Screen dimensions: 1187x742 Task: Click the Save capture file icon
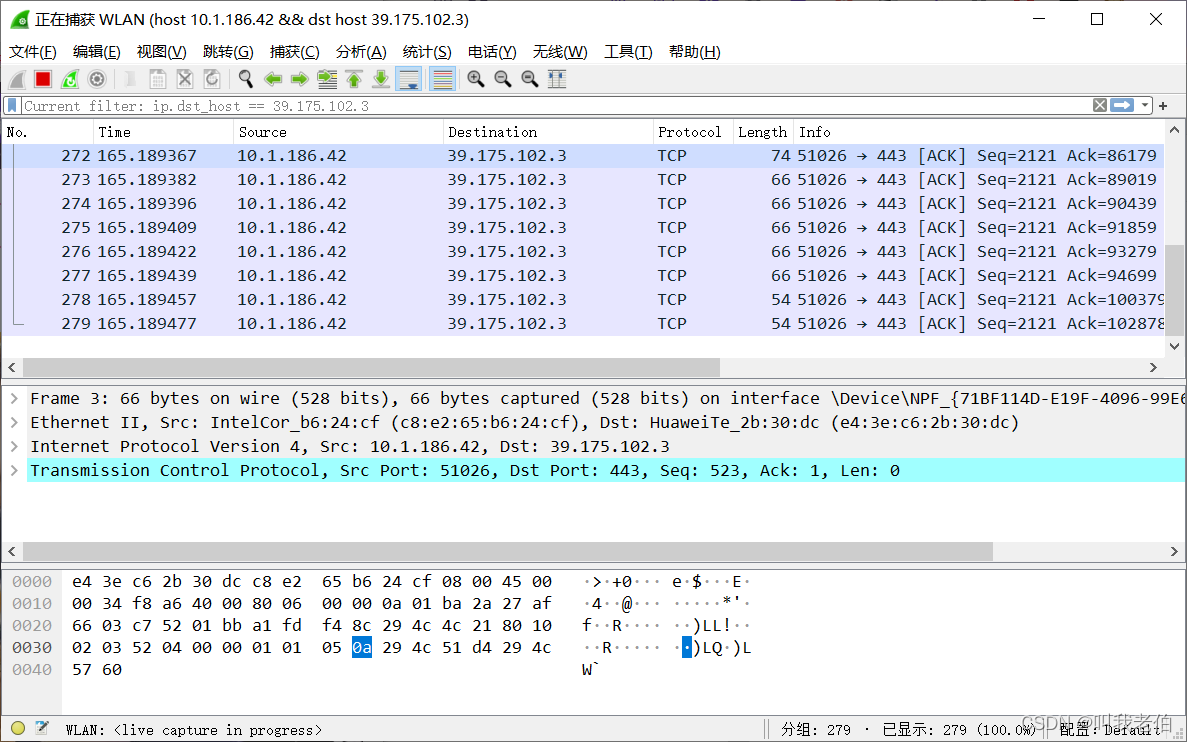tap(157, 79)
